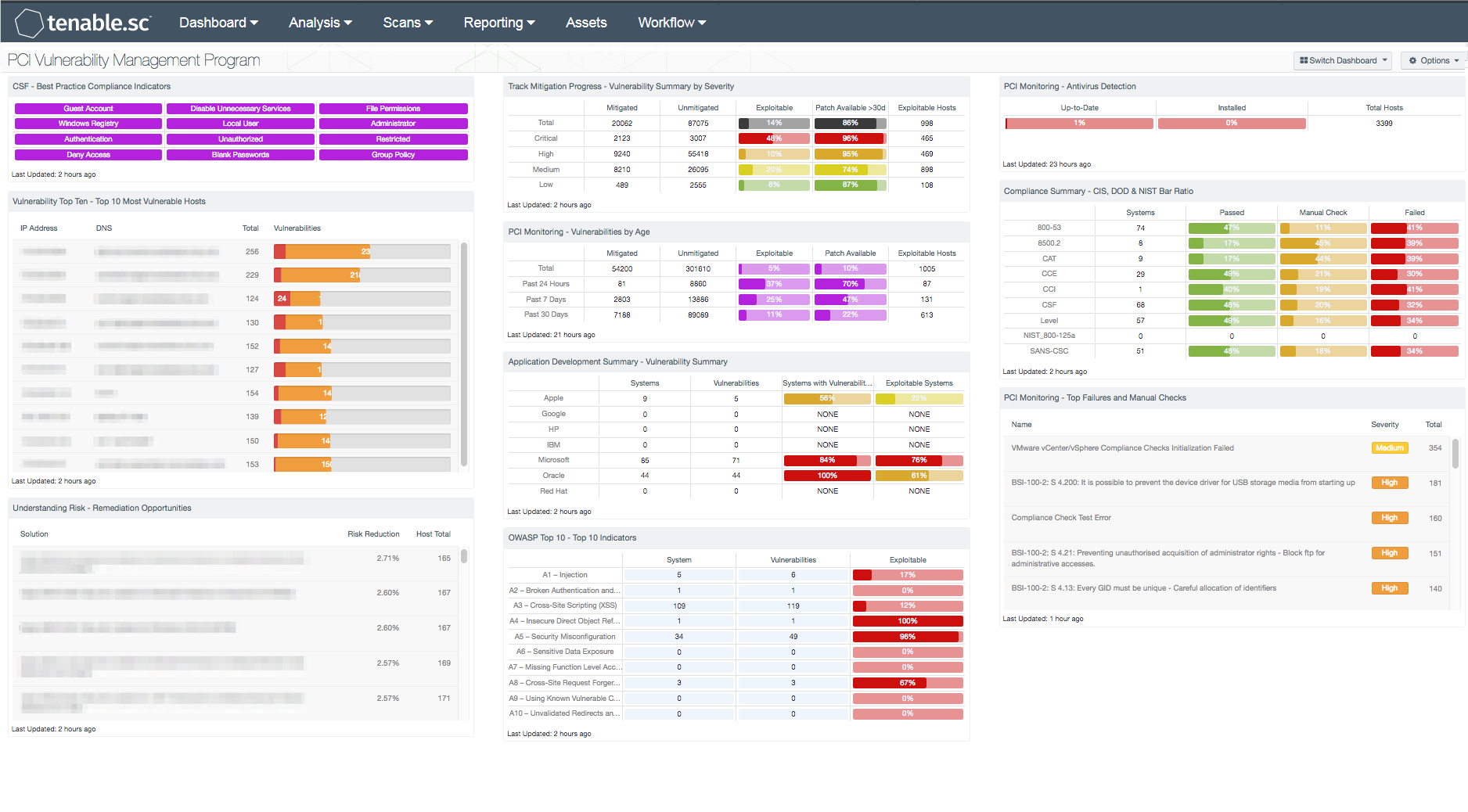
Task: Open the Analysis dropdown menu
Action: 320,23
